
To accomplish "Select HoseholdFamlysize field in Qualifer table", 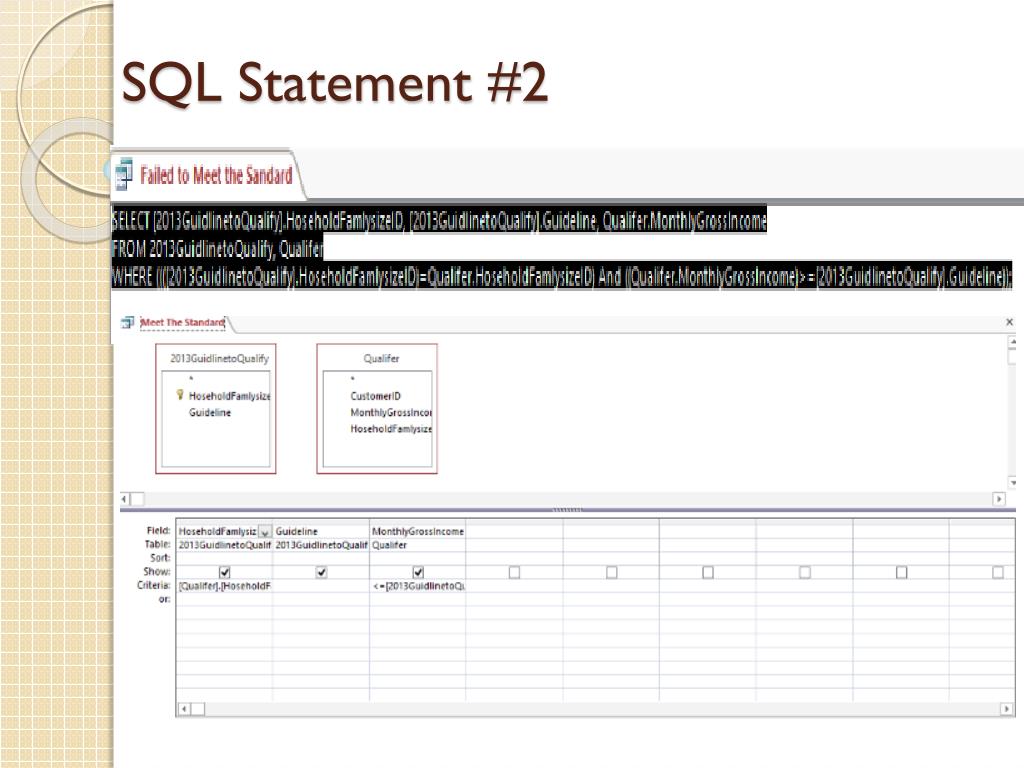I will click(x=391, y=429).
